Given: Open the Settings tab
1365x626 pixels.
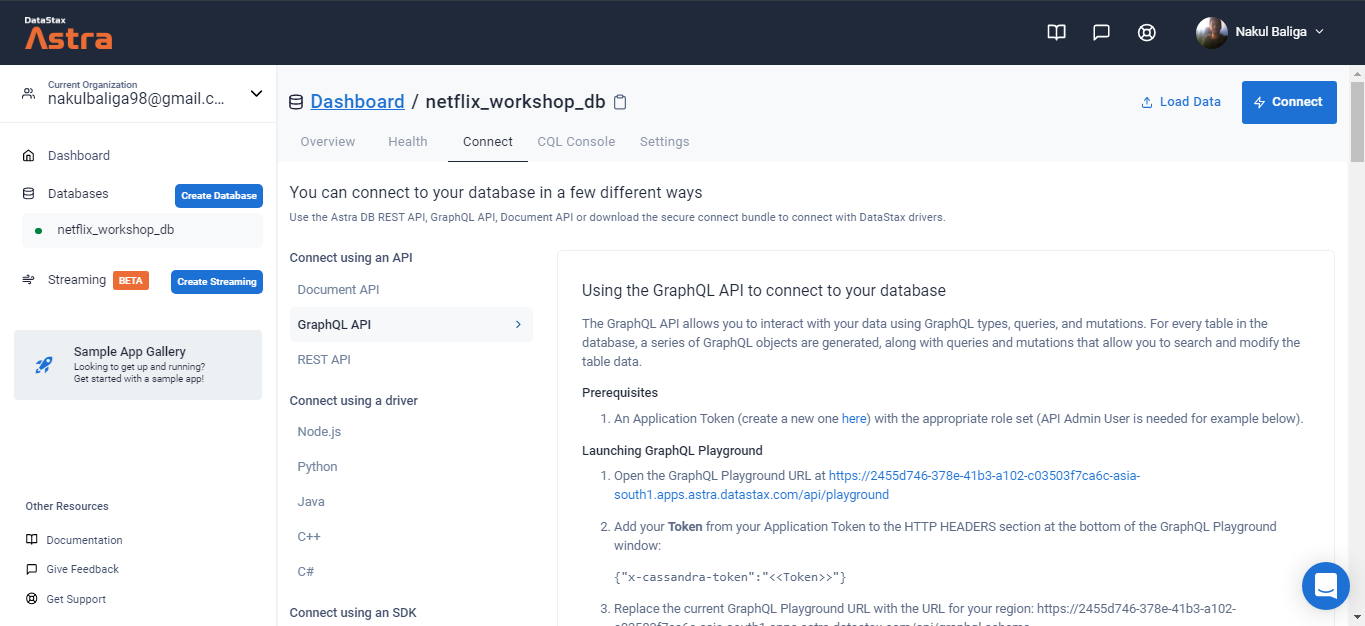Looking at the screenshot, I should click(664, 141).
